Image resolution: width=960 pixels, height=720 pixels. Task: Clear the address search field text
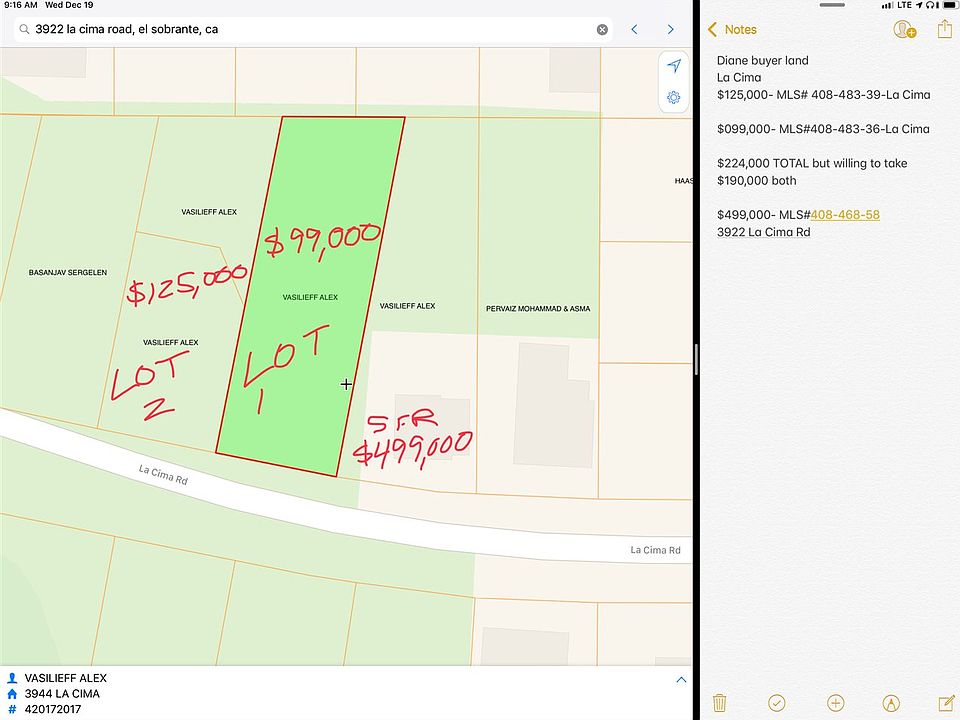click(x=602, y=30)
